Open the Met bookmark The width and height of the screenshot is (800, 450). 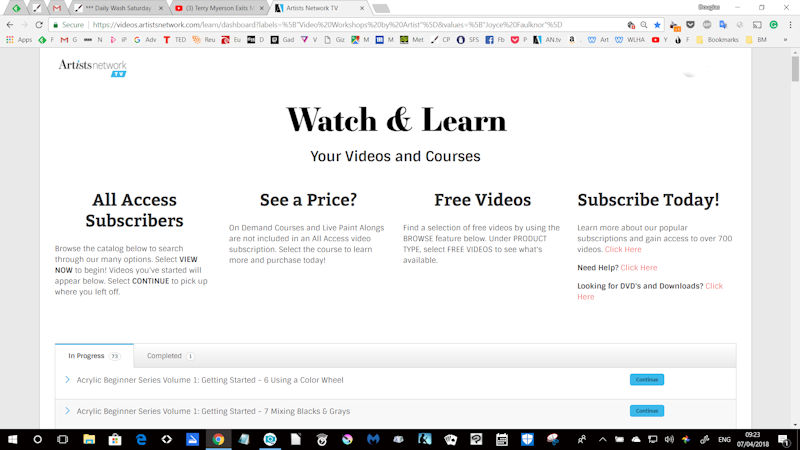(x=412, y=39)
